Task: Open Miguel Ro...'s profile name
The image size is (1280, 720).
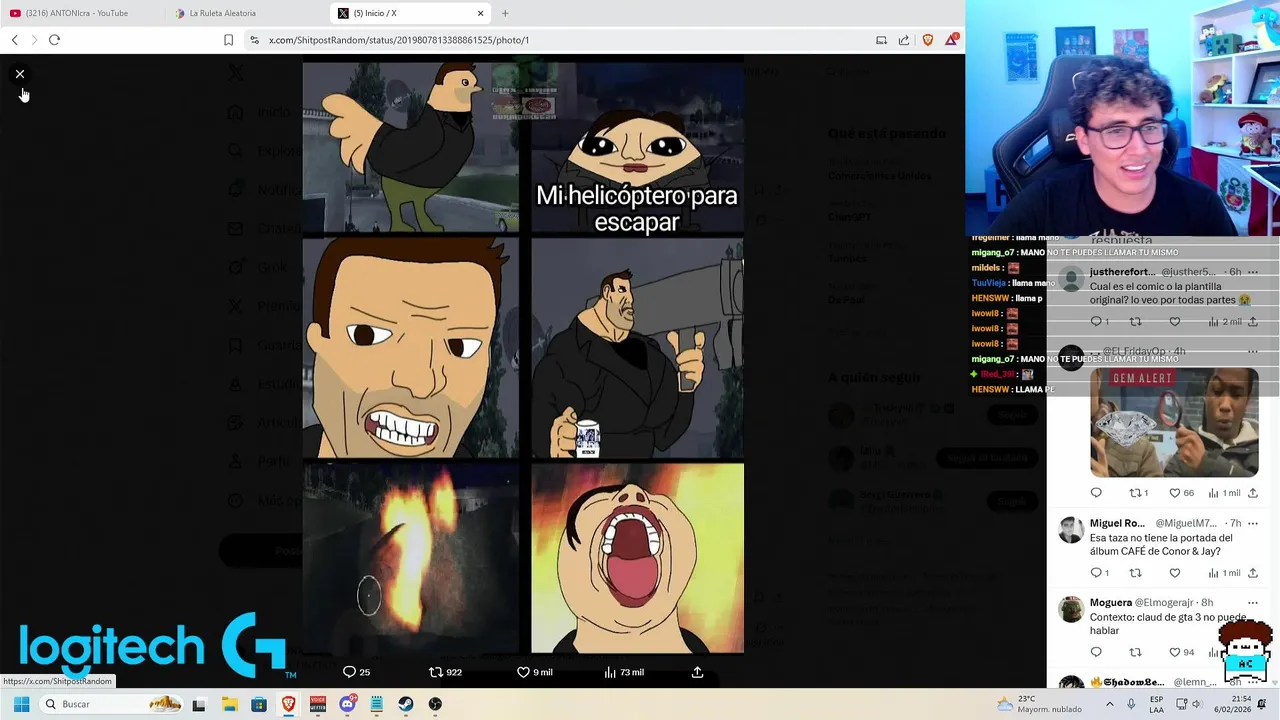Action: tap(1117, 523)
